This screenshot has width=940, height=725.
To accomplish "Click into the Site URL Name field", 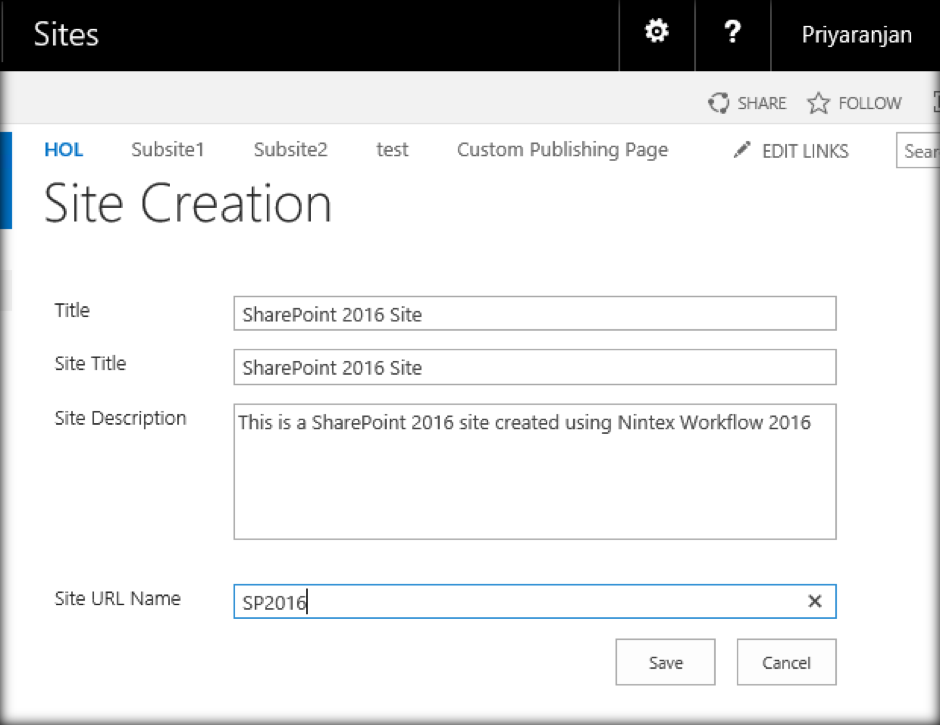I will (x=520, y=602).
